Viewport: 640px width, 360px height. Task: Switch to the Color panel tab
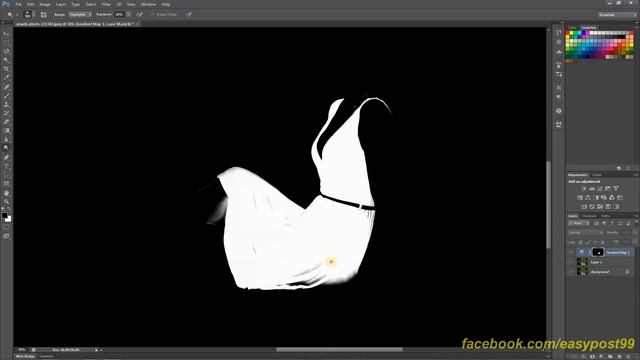[572, 28]
